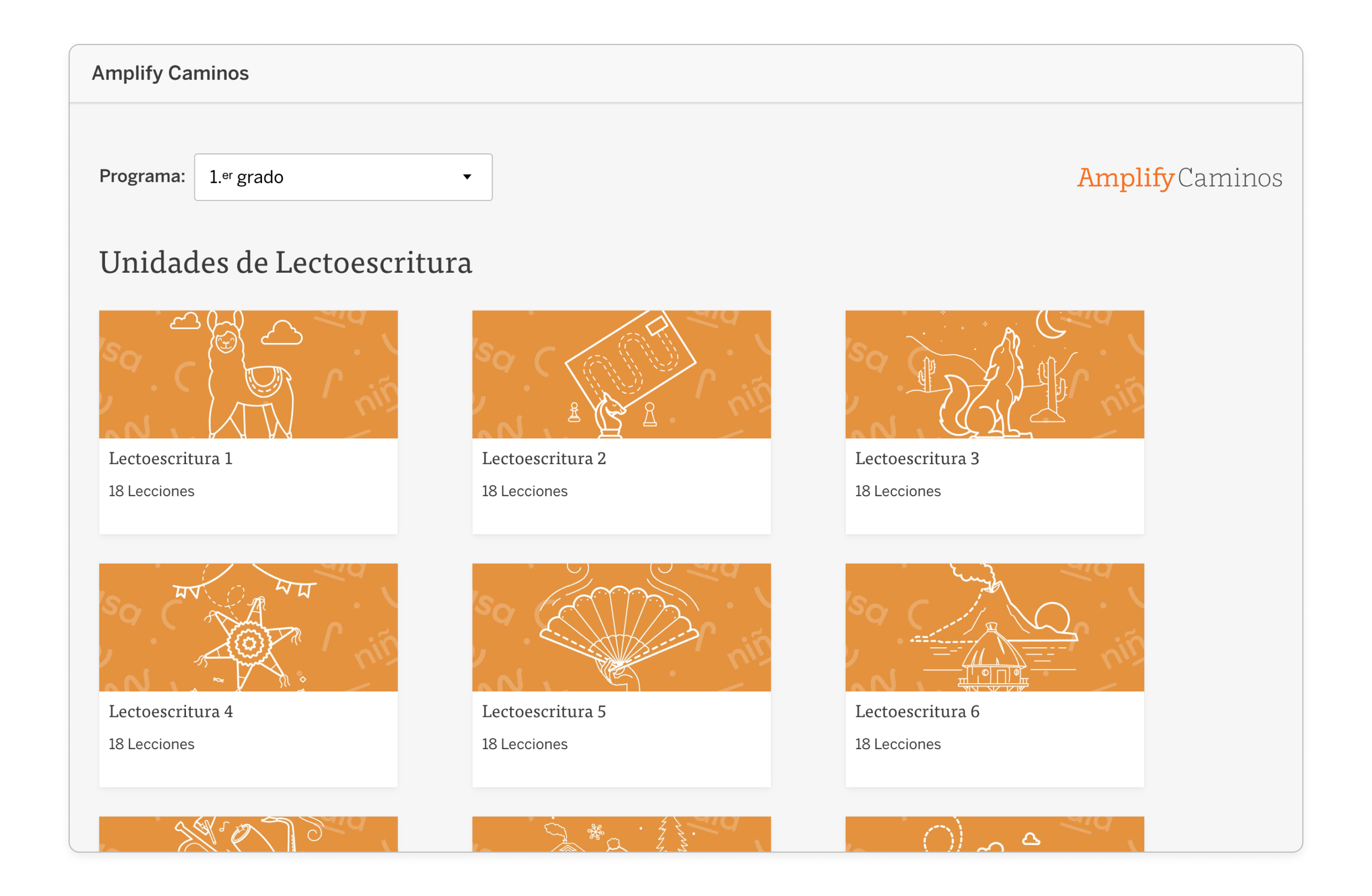Click the Amplify Caminos window title
This screenshot has width=1372, height=896.
170,73
